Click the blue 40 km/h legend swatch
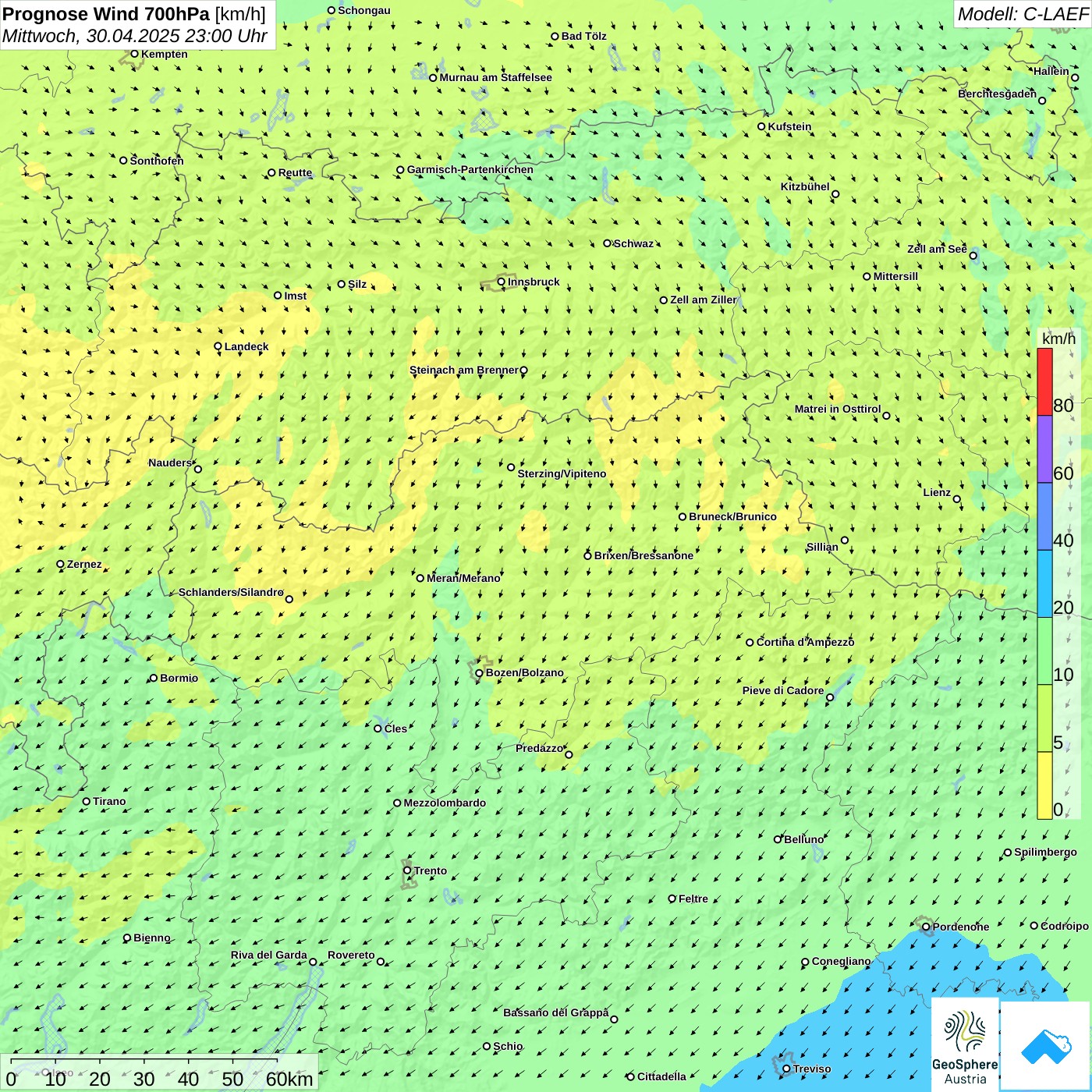This screenshot has height=1092, width=1092. coord(1044,516)
